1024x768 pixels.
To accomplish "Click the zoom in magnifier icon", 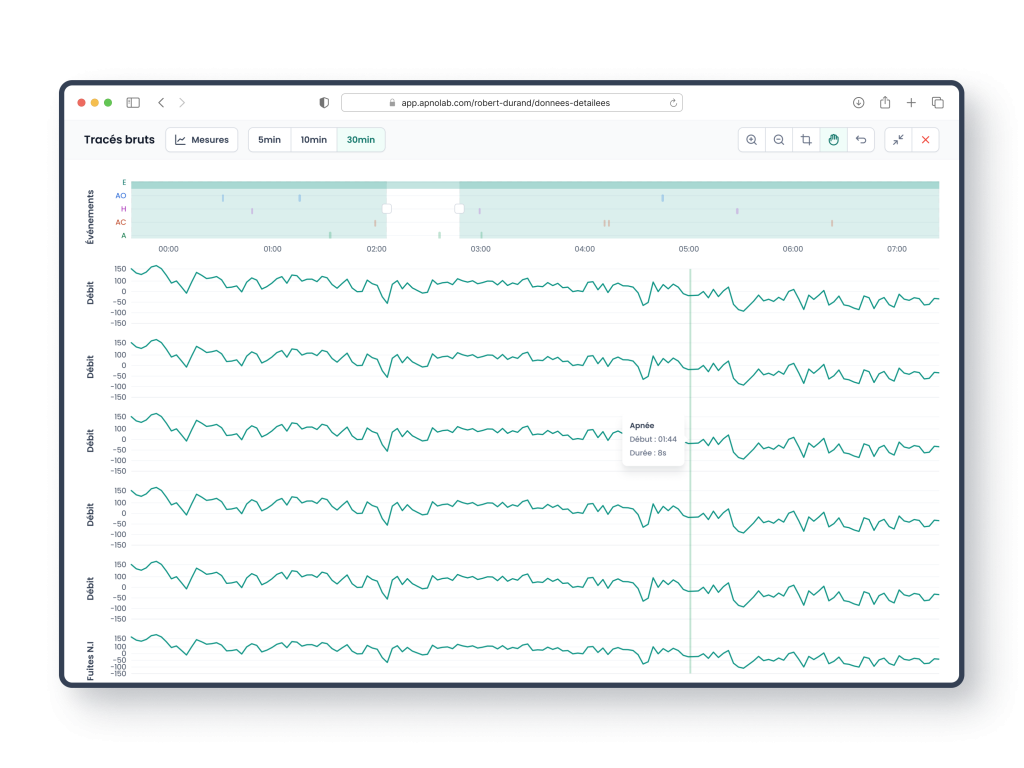I will [752, 140].
